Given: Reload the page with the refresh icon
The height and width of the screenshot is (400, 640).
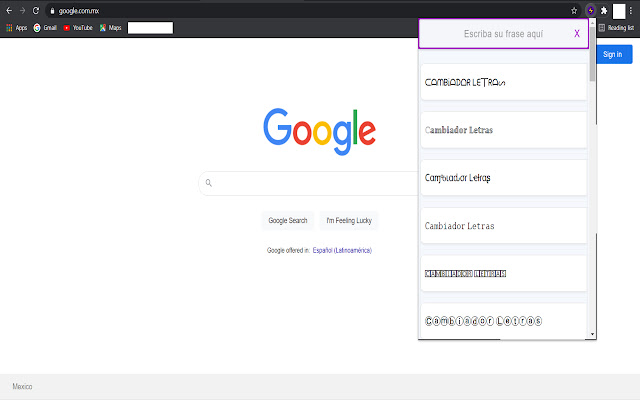Looking at the screenshot, I should pyautogui.click(x=36, y=11).
